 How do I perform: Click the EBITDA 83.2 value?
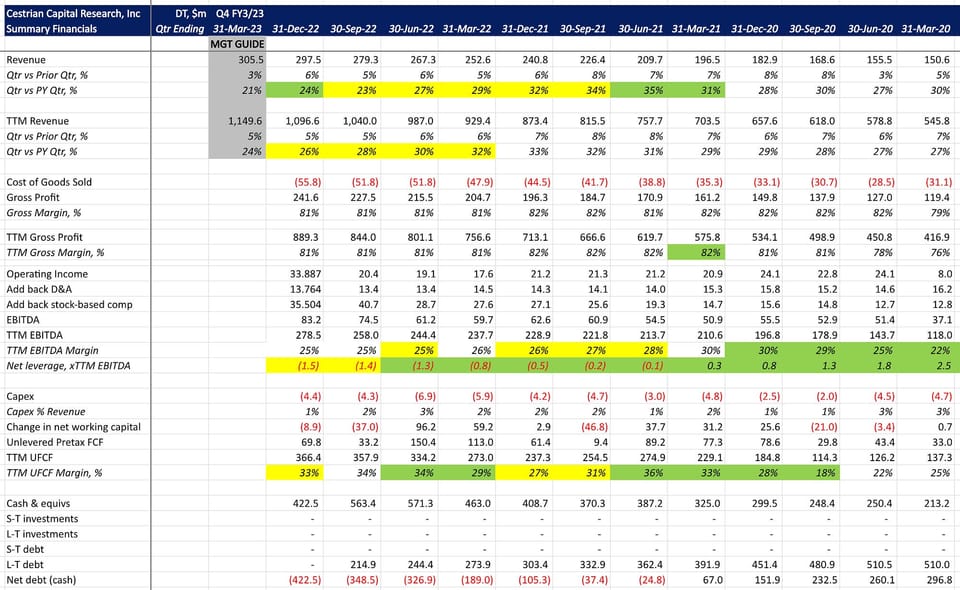[x=310, y=319]
